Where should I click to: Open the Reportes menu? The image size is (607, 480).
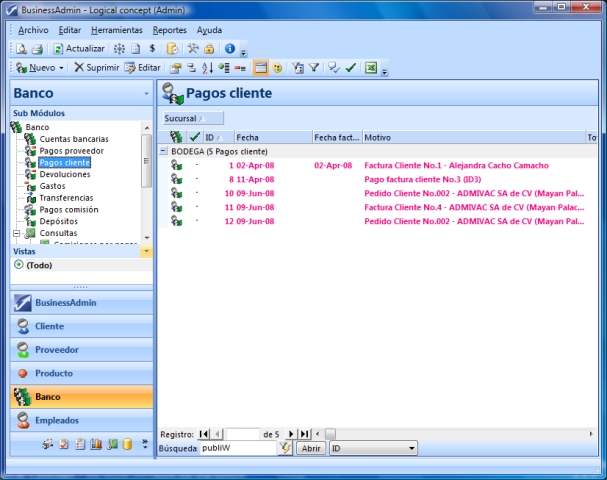pos(169,30)
